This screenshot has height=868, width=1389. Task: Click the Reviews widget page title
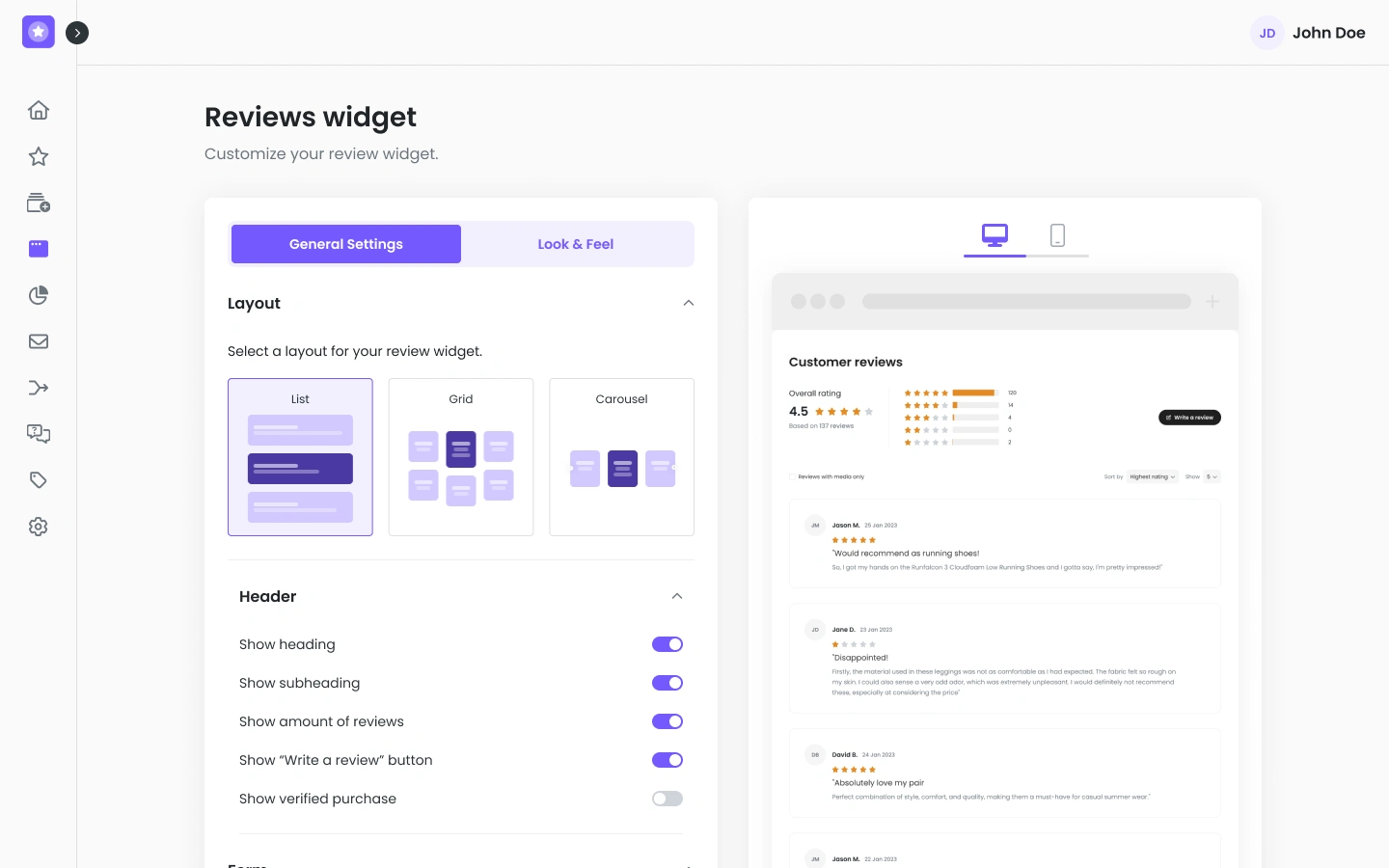click(311, 117)
